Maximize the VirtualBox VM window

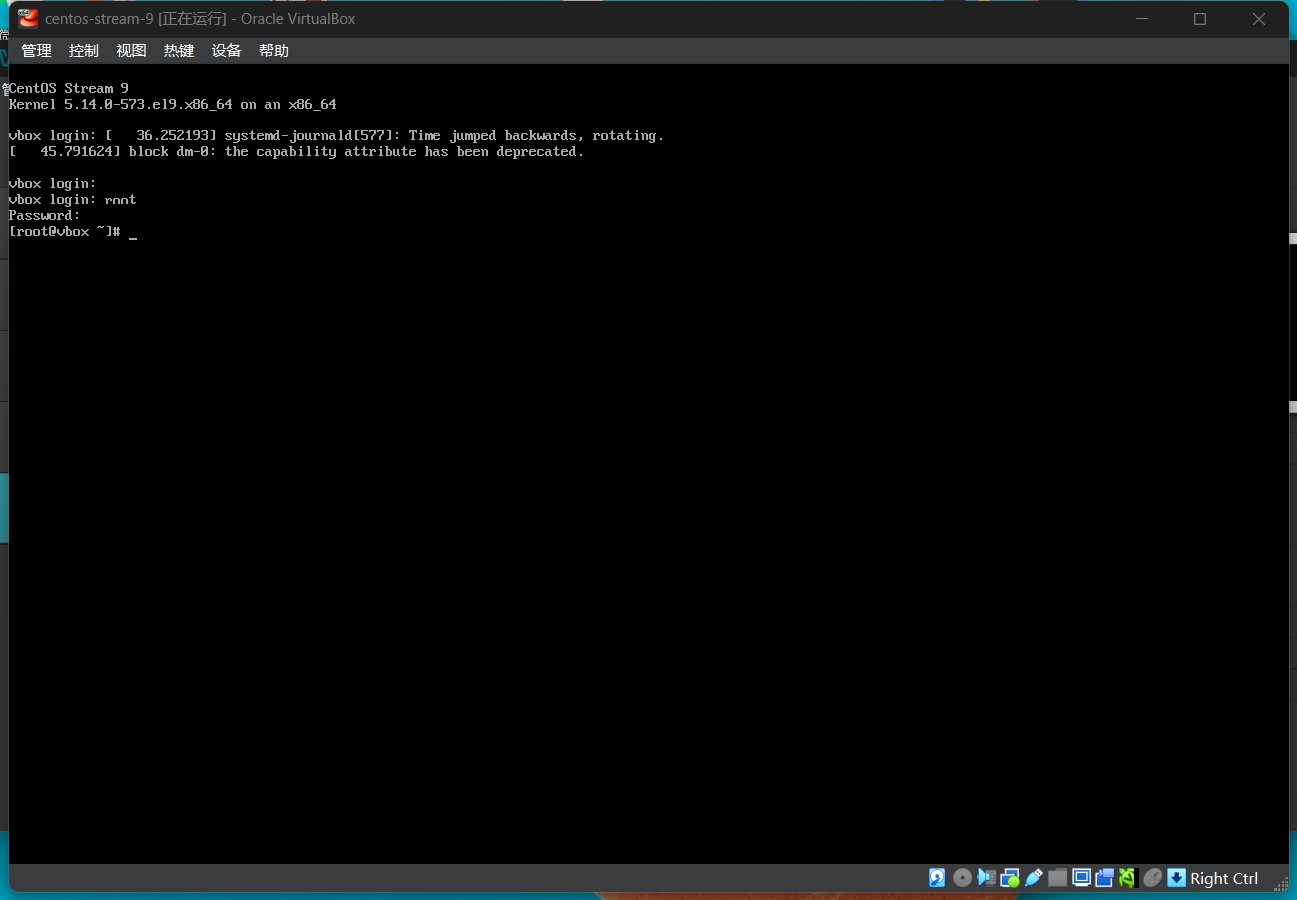tap(1200, 19)
